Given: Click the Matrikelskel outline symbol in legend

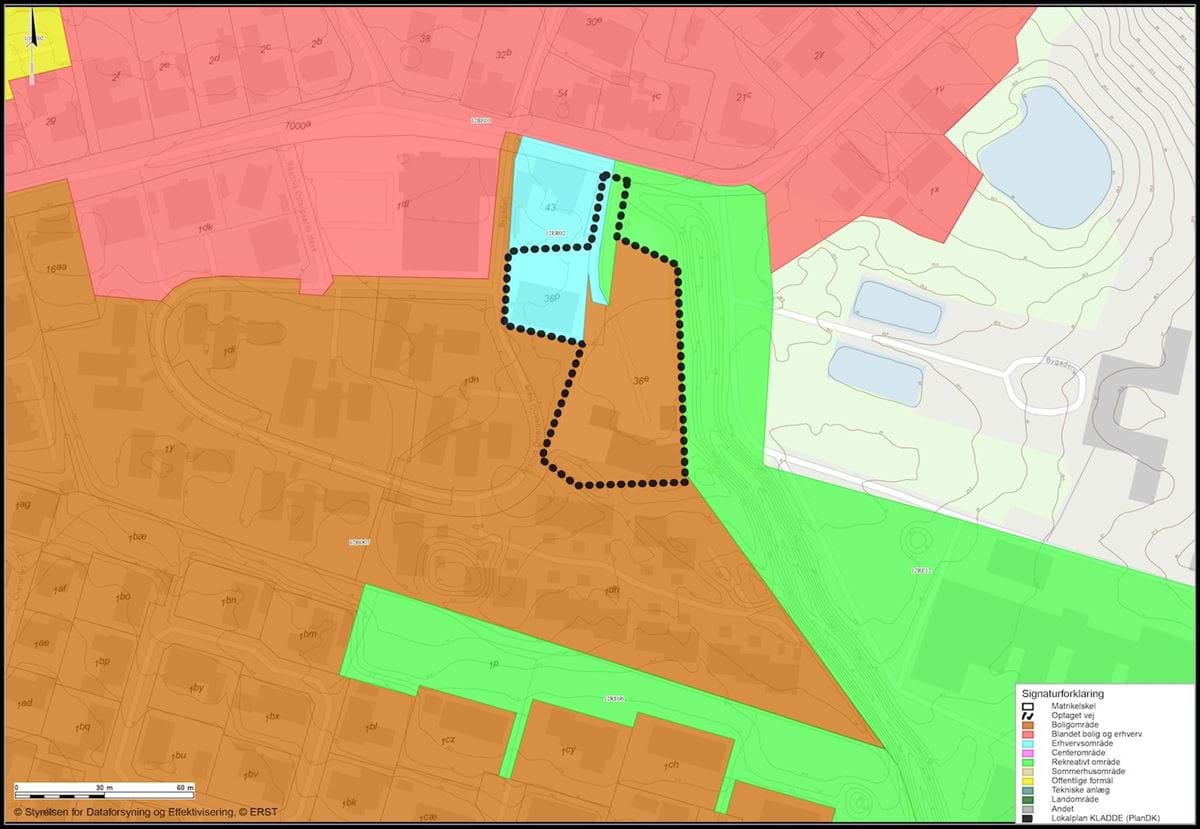Looking at the screenshot, I should point(1028,705).
